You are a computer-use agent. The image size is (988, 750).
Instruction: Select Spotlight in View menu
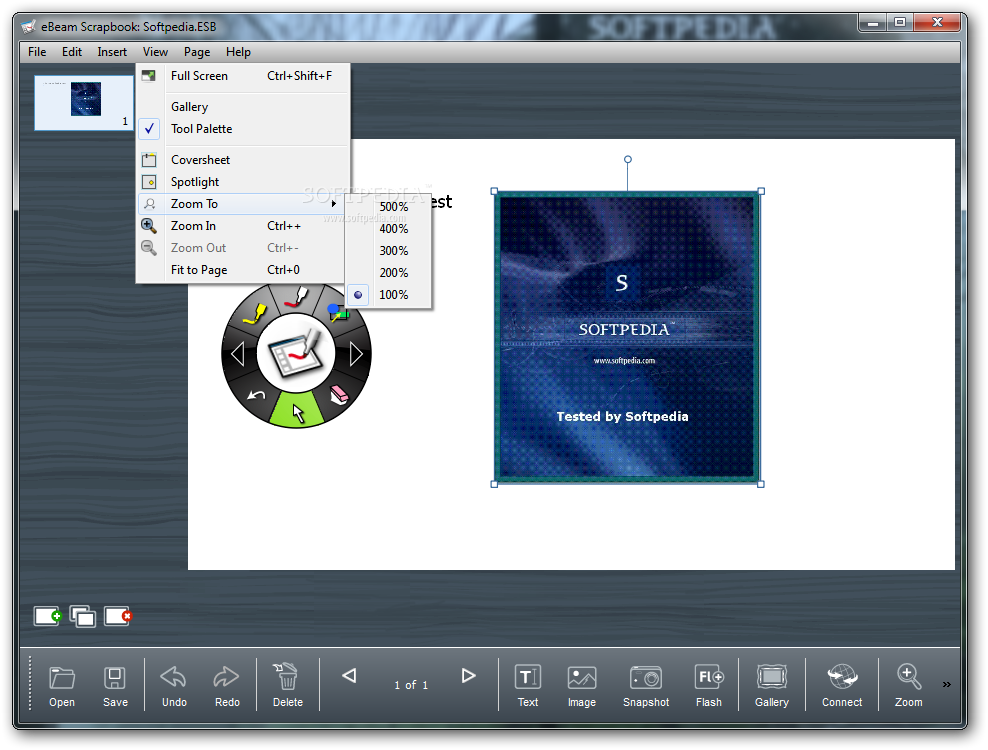243,182
